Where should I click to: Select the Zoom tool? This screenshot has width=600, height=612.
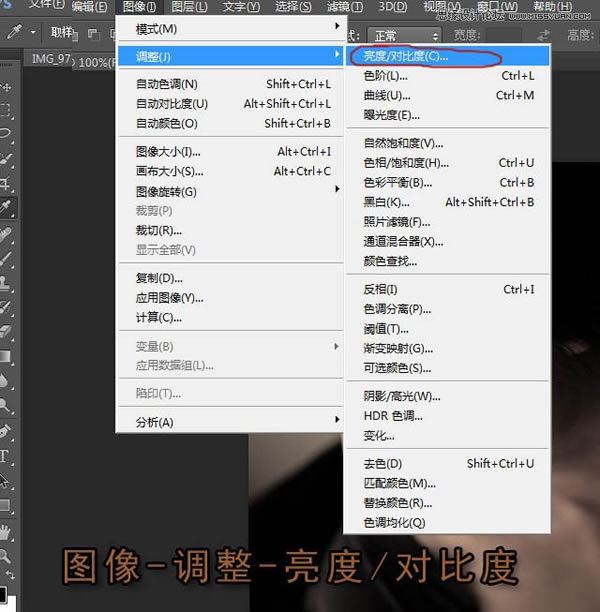tap(5, 554)
